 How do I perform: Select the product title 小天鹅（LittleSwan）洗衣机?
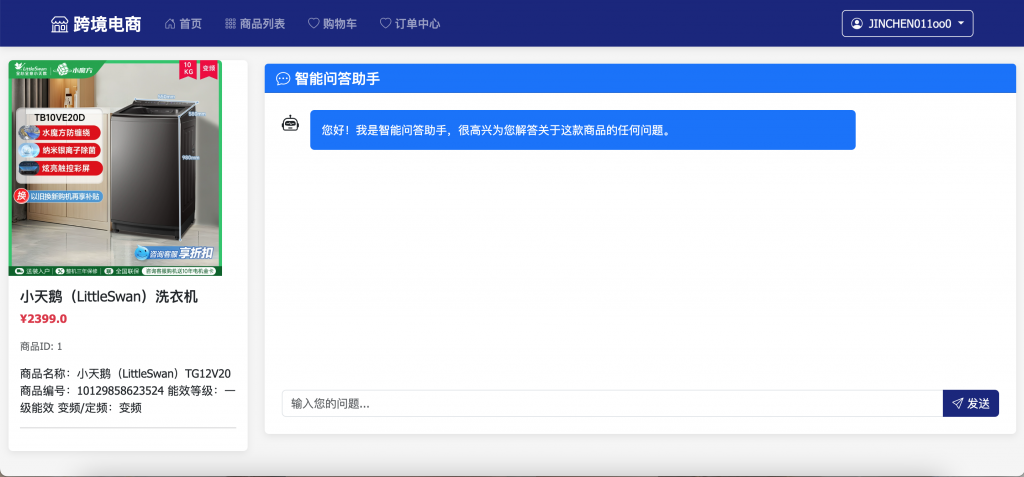[108, 297]
